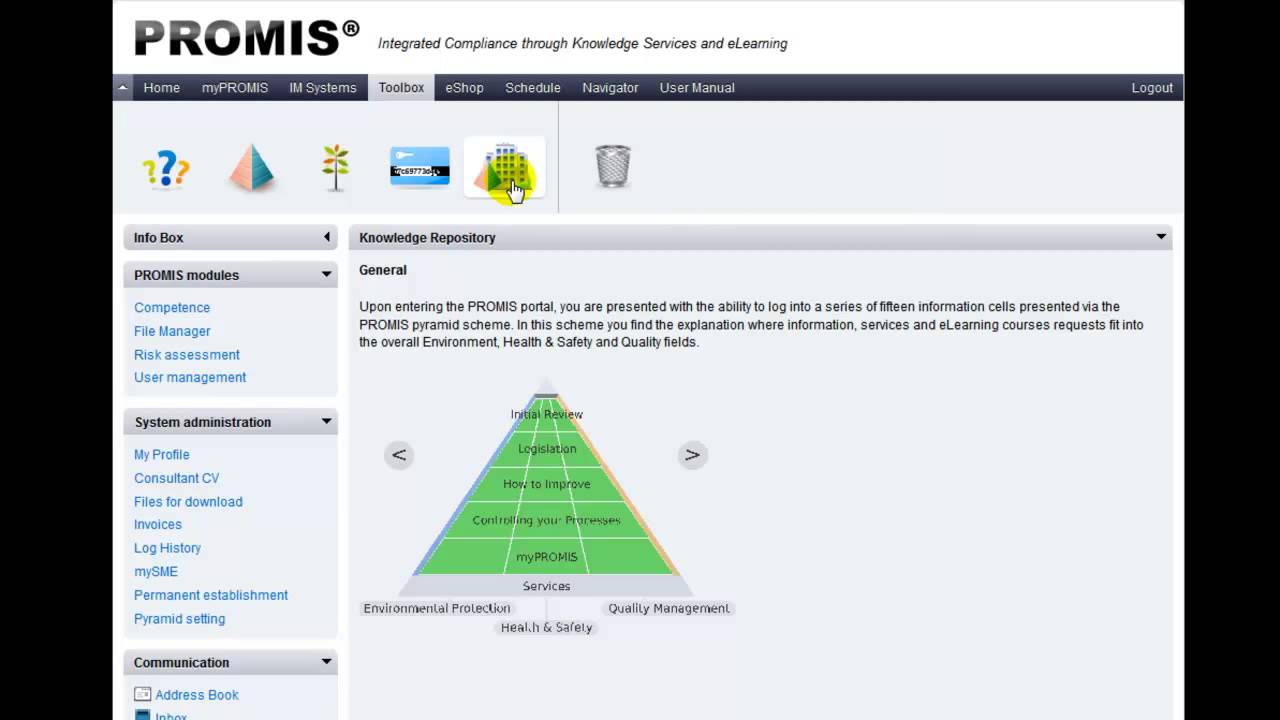Image resolution: width=1280 pixels, height=720 pixels.
Task: Collapse the PROMIS modules section
Action: [326, 274]
